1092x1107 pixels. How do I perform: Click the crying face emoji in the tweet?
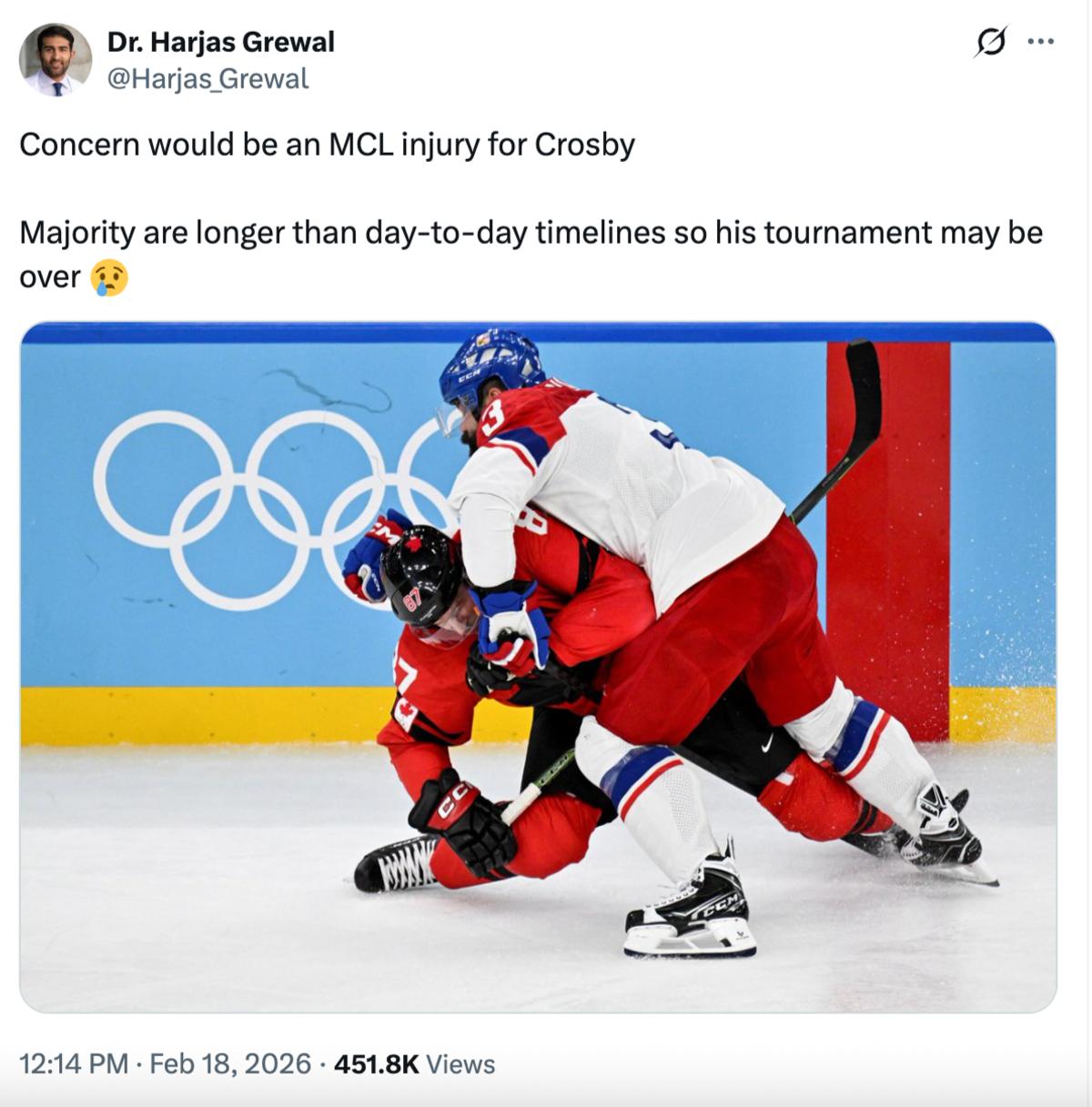click(x=109, y=277)
